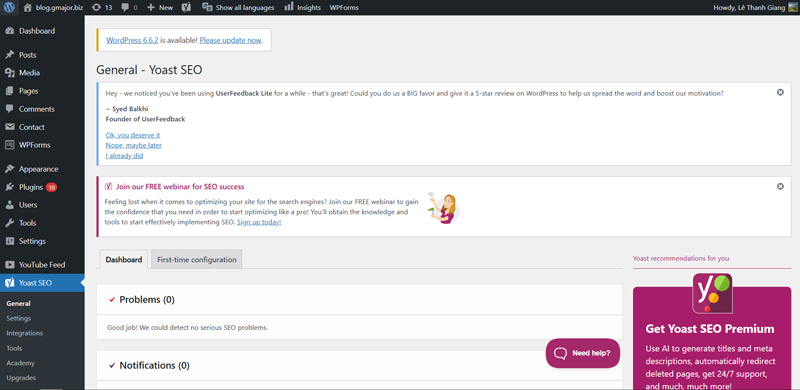Open Tools wrench menu item
The height and width of the screenshot is (390, 800).
[42, 223]
